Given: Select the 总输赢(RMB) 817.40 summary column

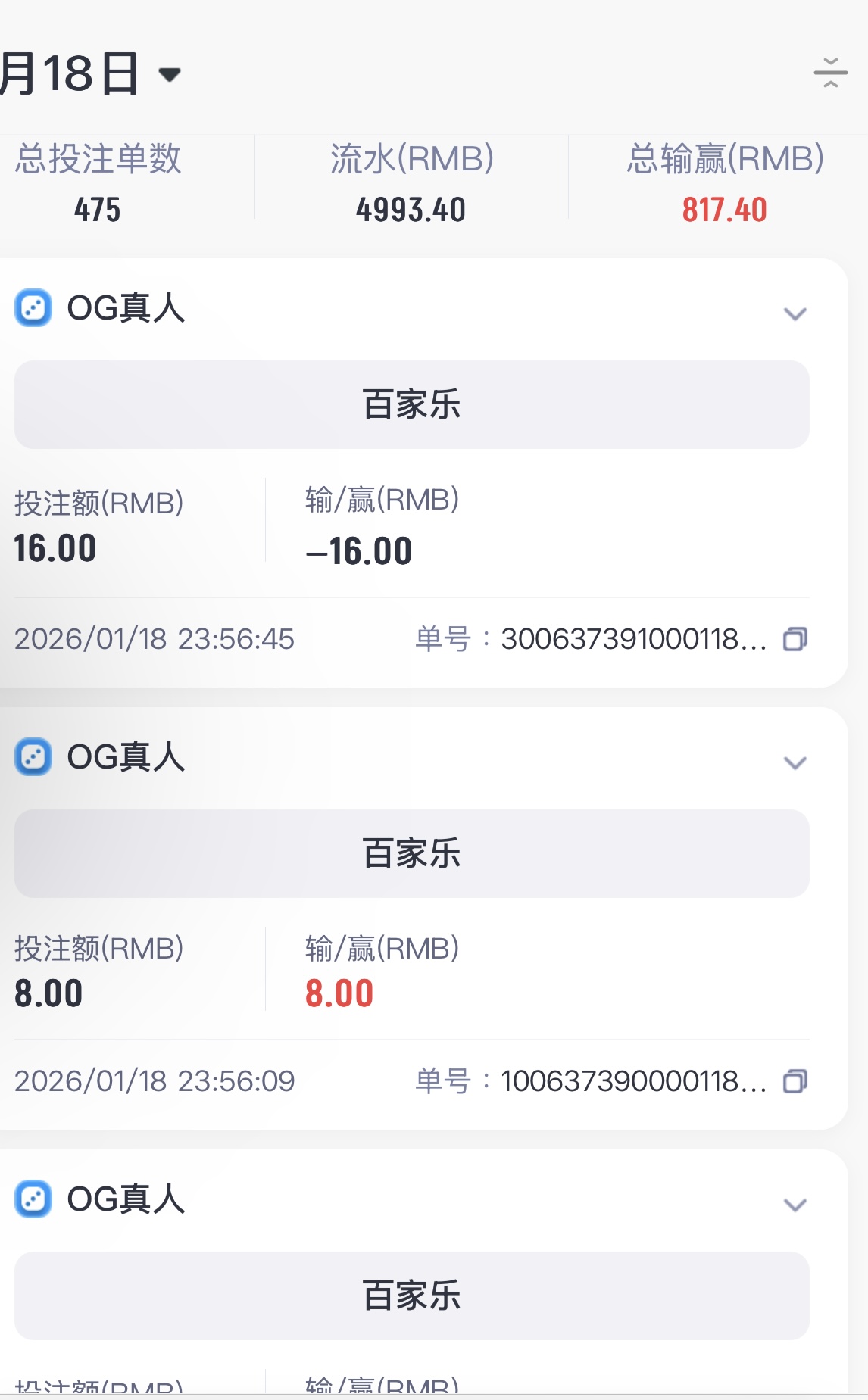Looking at the screenshot, I should point(724,183).
